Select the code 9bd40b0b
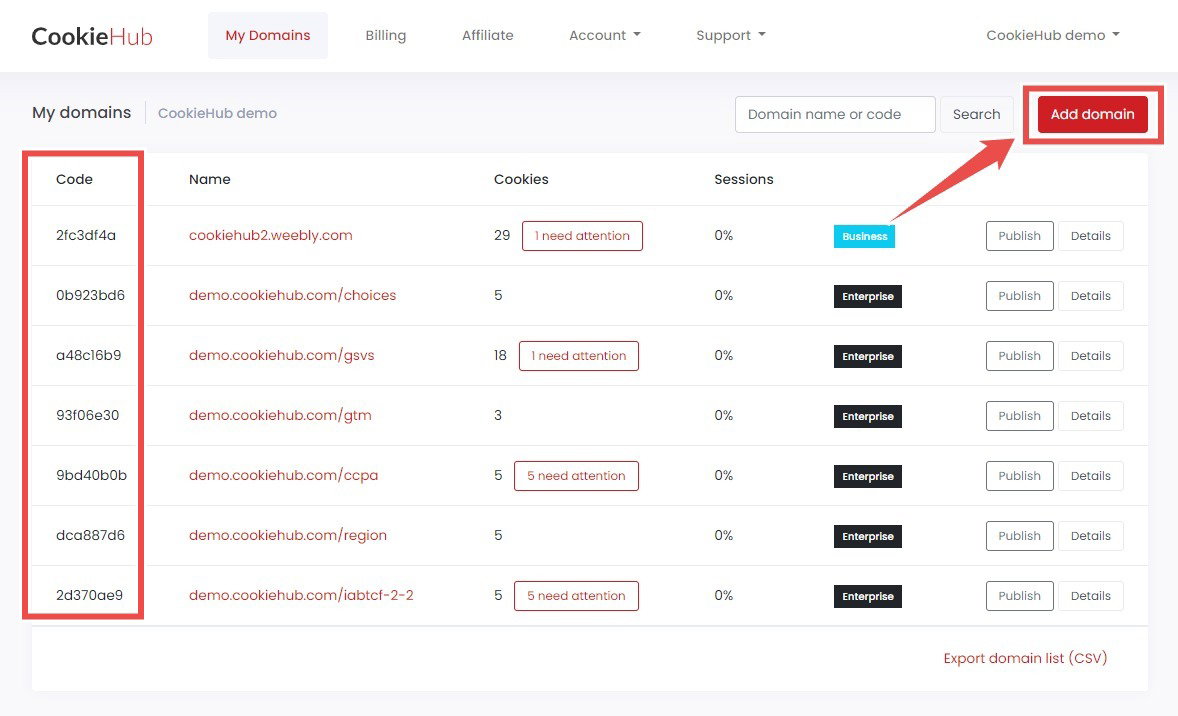Viewport: 1178px width, 716px height. pos(92,476)
